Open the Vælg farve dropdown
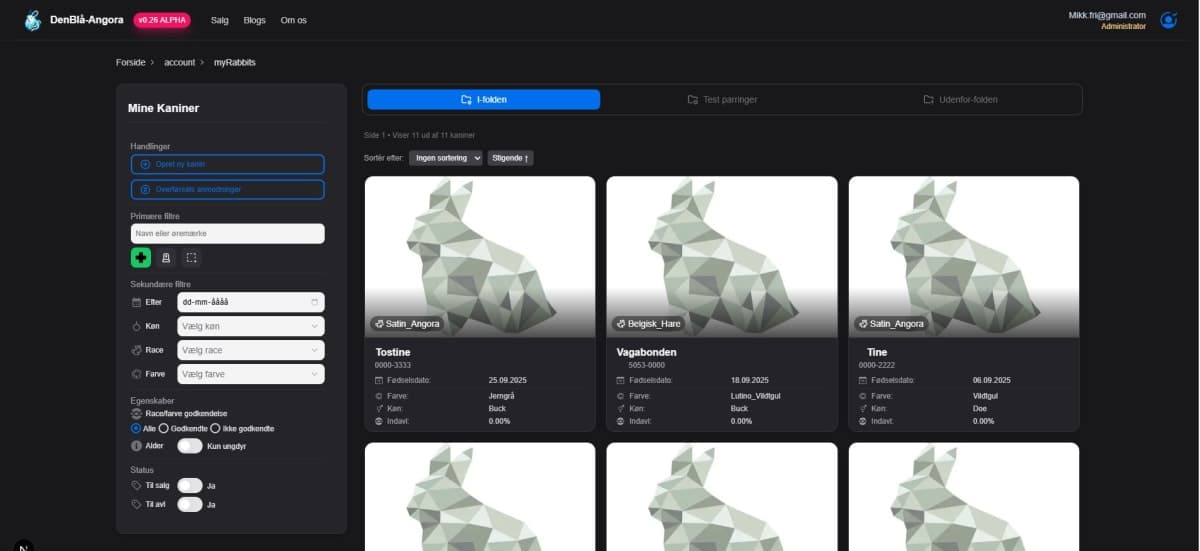 [x=250, y=374]
